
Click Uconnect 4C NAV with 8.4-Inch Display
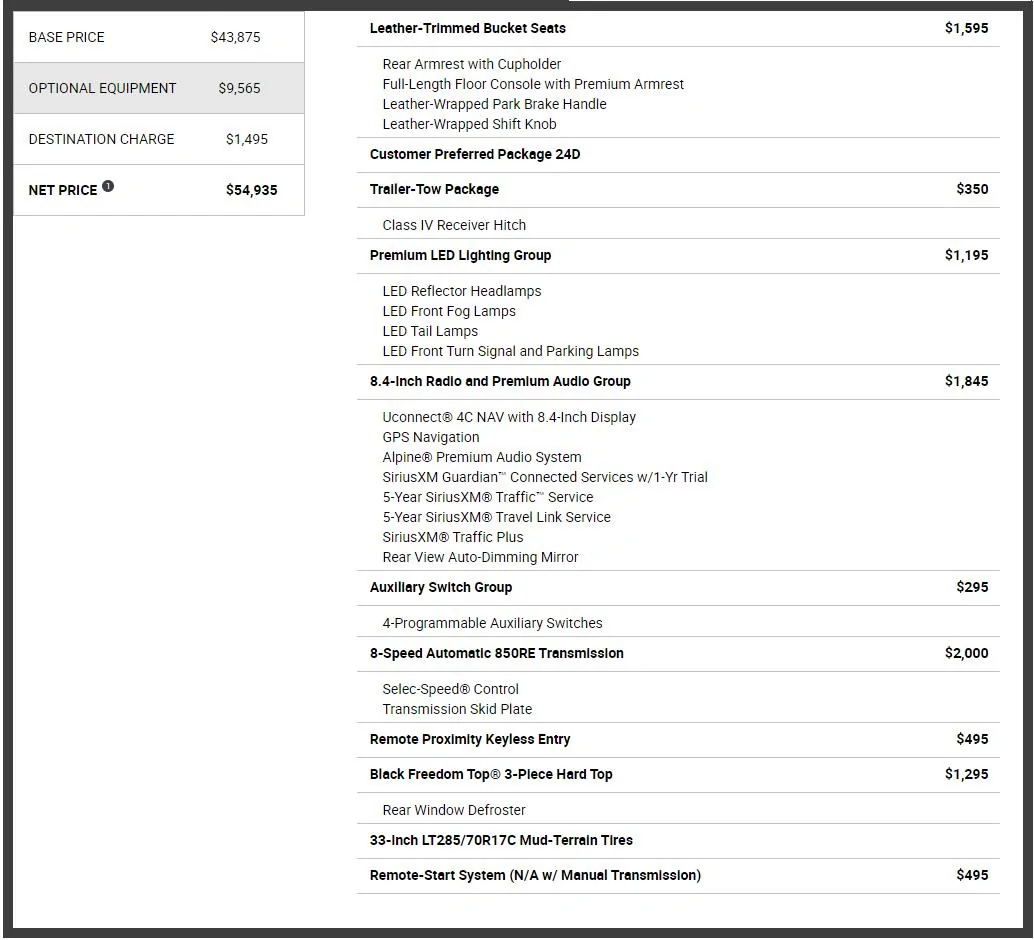click(509, 417)
